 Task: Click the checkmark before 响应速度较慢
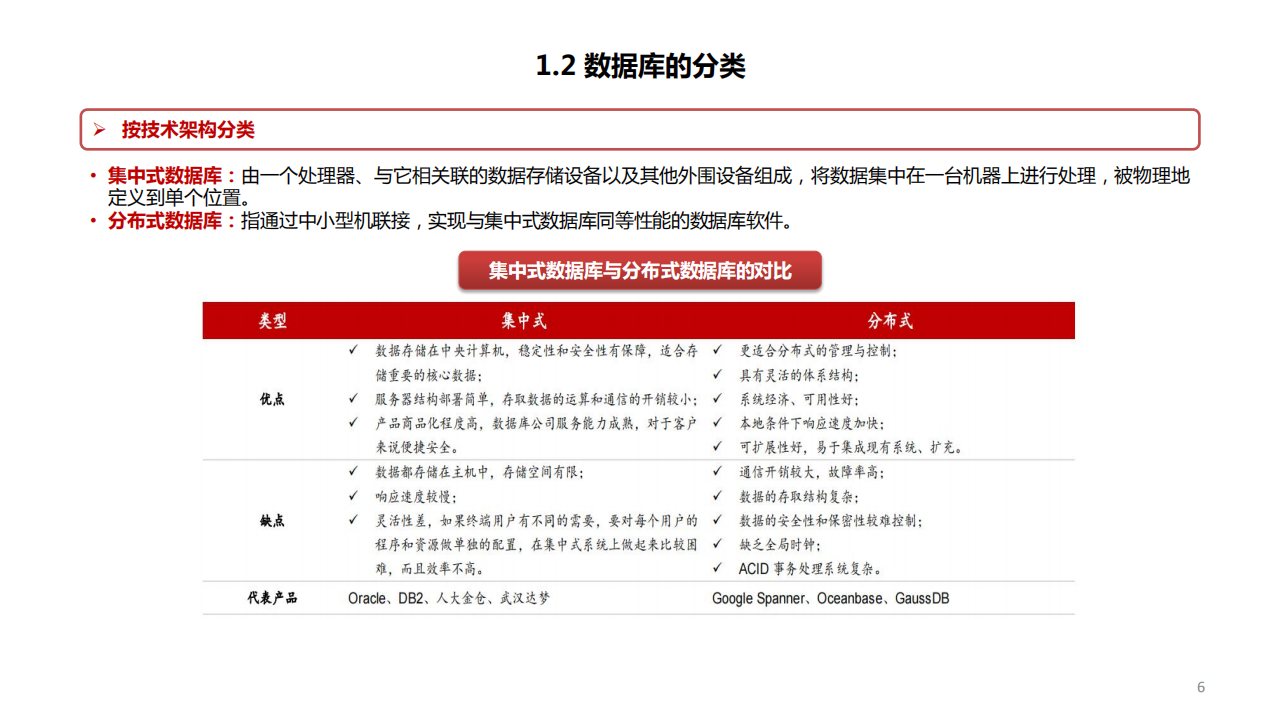coord(352,496)
